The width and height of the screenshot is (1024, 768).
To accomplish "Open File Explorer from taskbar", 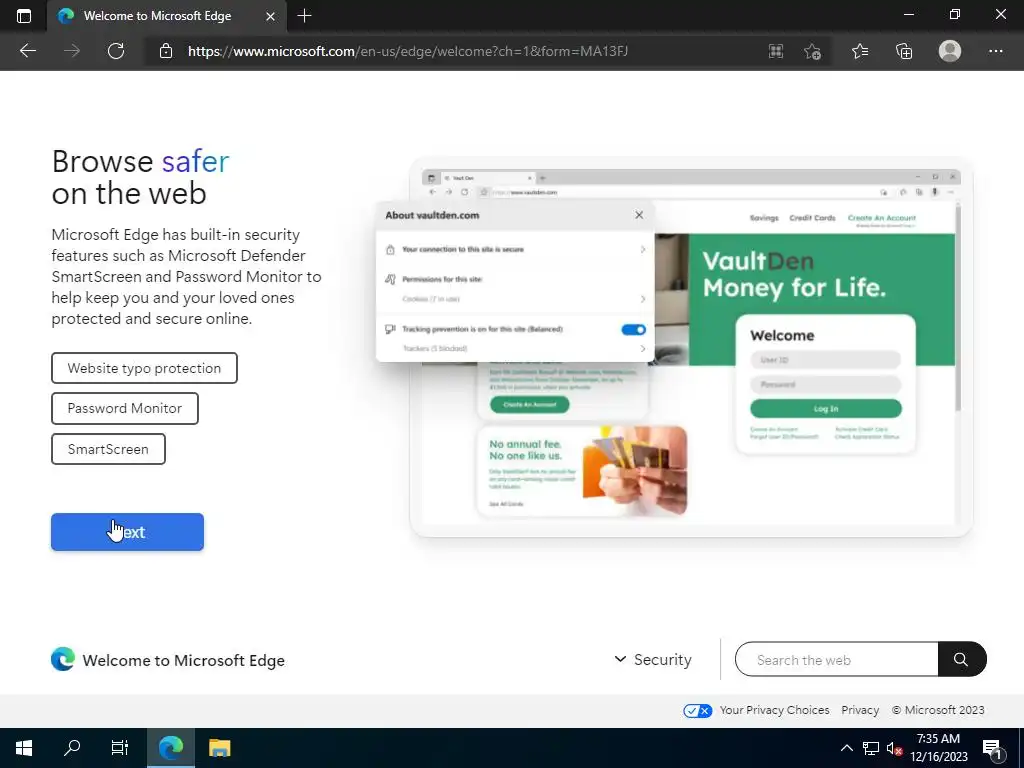I will pyautogui.click(x=219, y=748).
